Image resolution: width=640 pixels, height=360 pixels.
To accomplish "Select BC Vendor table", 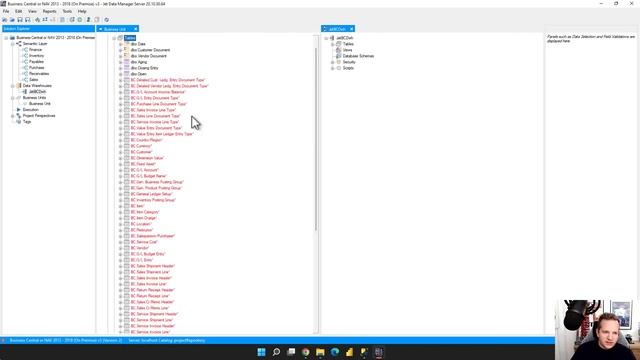I will click(x=140, y=248).
